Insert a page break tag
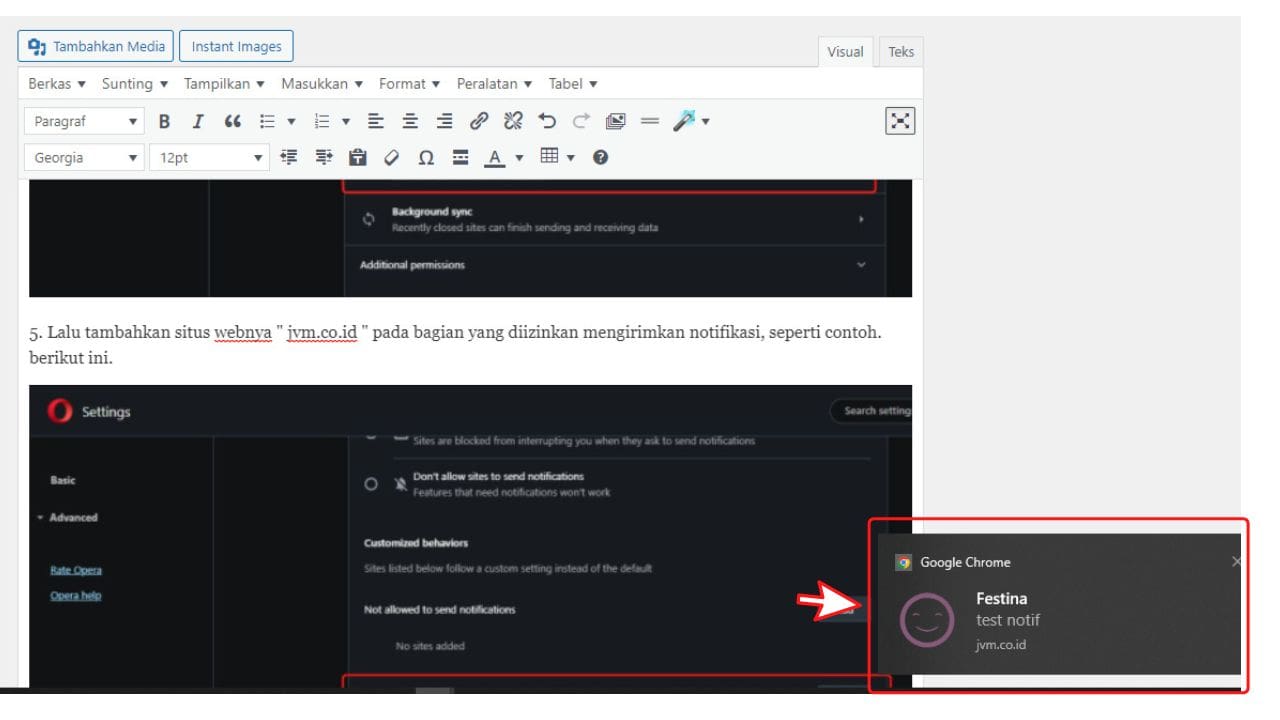This screenshot has height=720, width=1280. (460, 157)
